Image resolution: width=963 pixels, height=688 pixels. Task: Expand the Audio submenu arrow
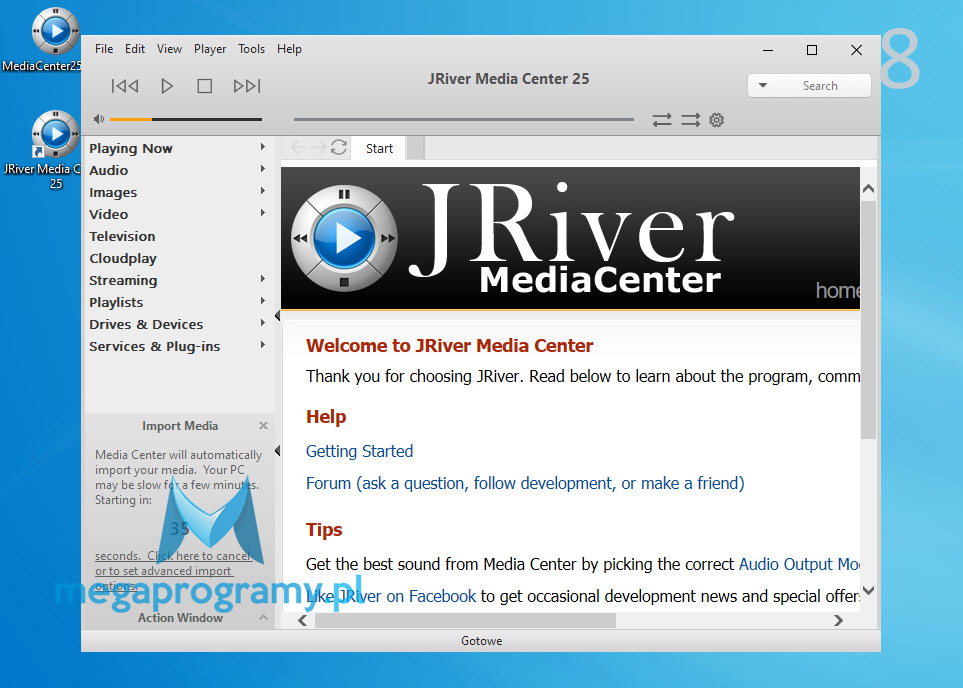pos(262,169)
